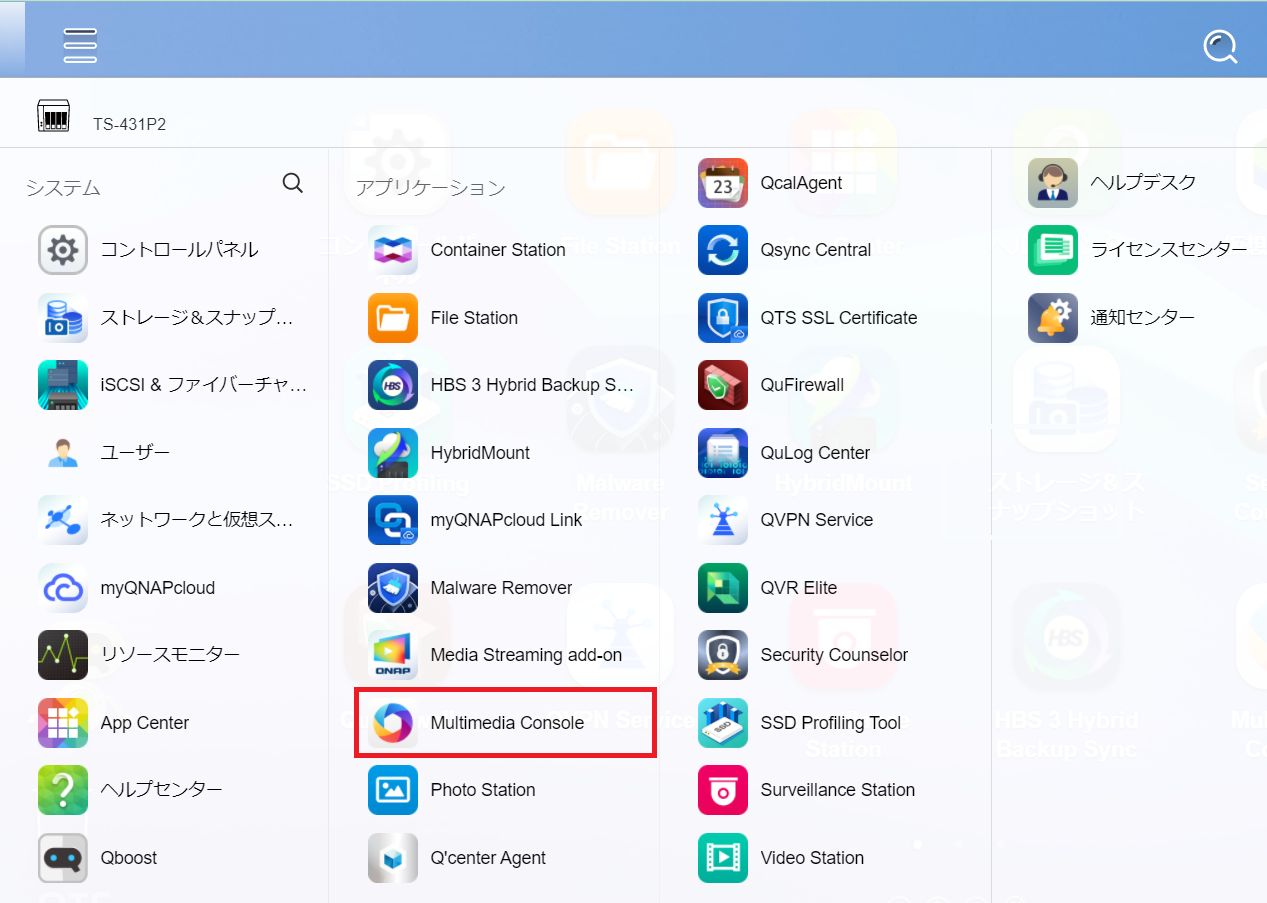Open the リソースモニター icon
This screenshot has height=903, width=1267.
pos(63,655)
